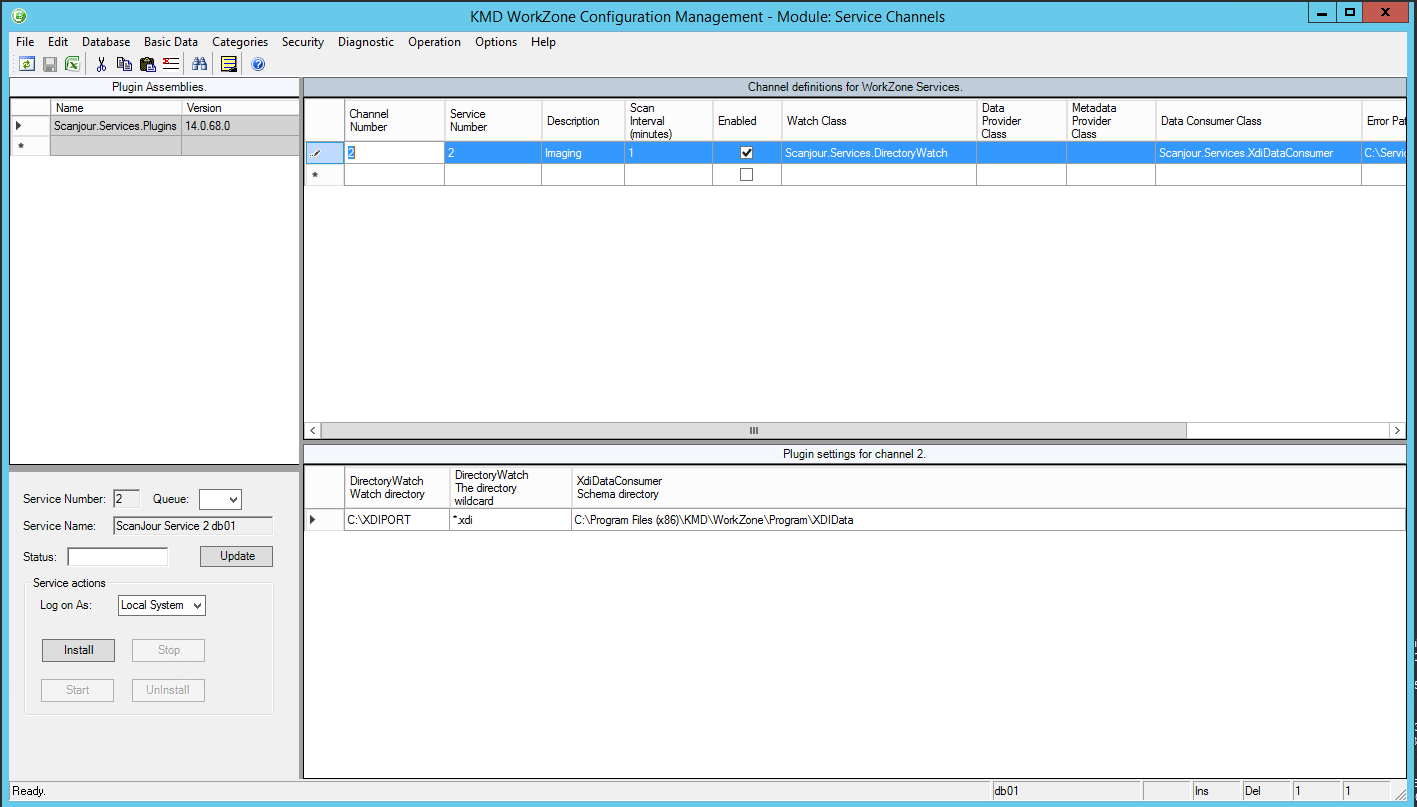Click the Start service button
The height and width of the screenshot is (807, 1417).
[77, 690]
